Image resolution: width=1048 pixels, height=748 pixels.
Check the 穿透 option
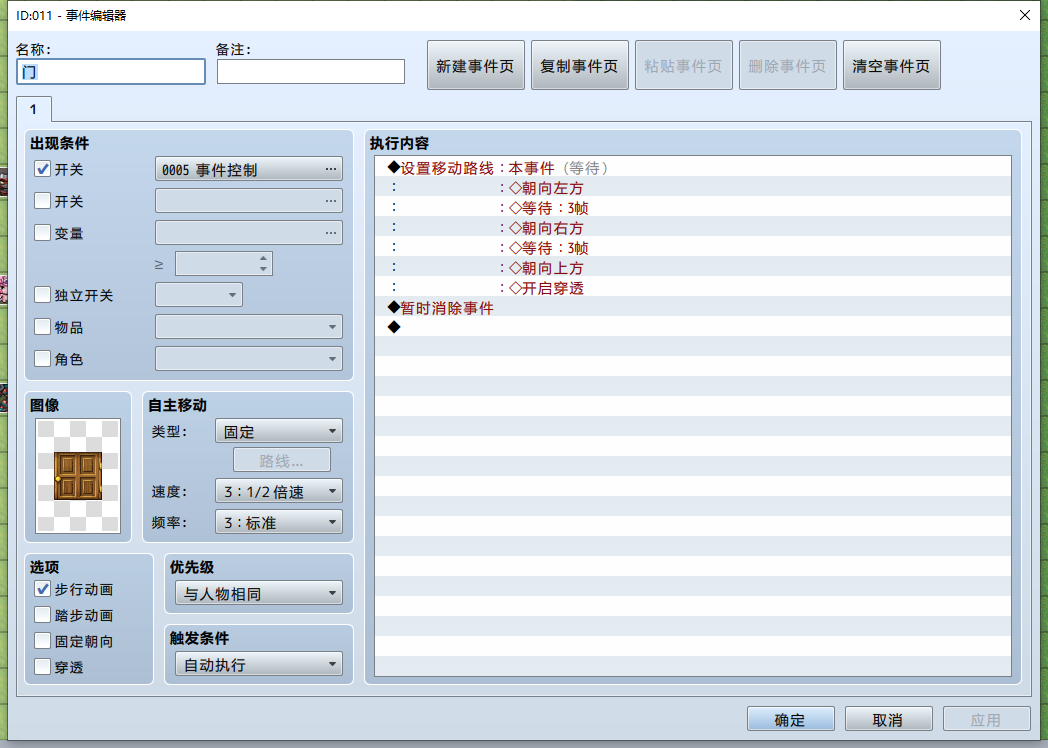[42, 667]
